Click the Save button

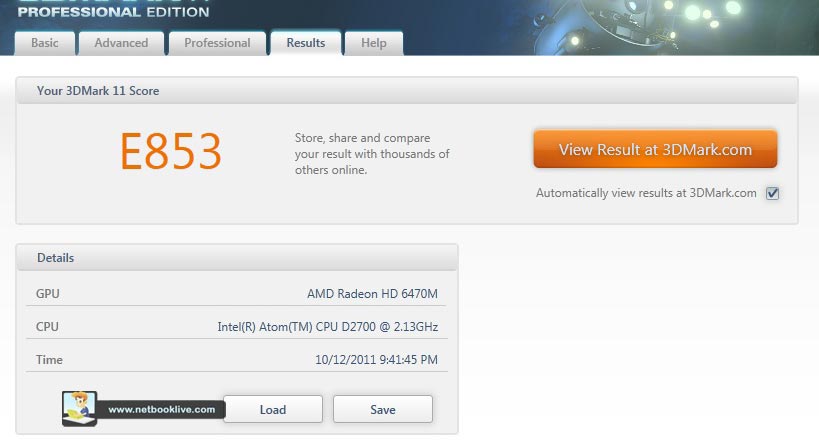tap(383, 409)
